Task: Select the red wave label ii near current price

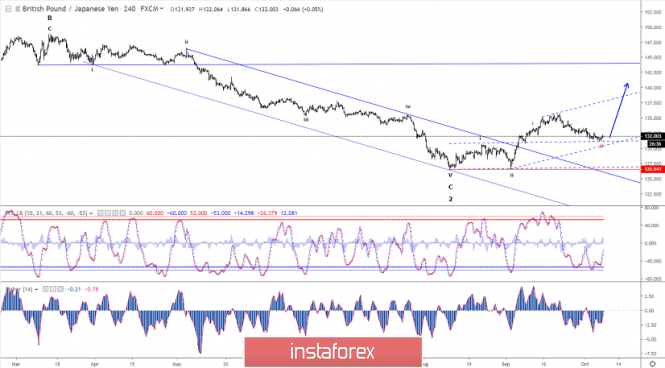Action: click(601, 146)
